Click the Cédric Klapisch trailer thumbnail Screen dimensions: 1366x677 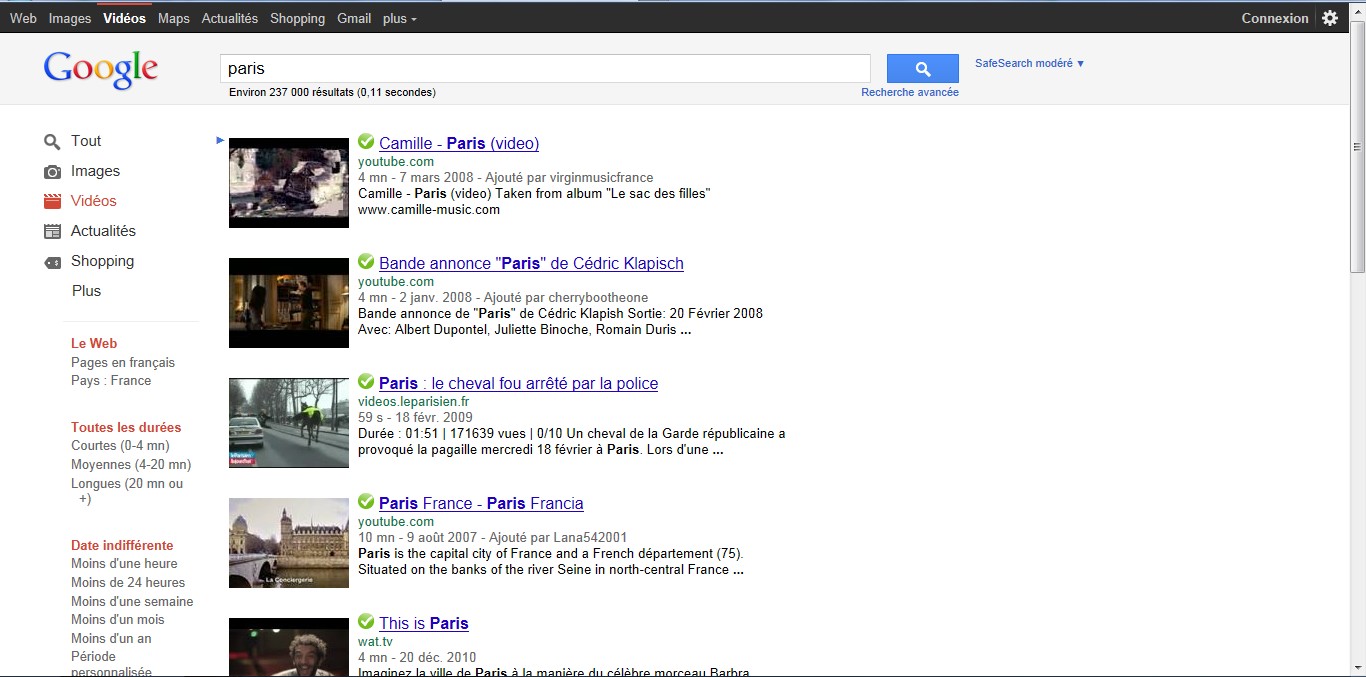[x=289, y=303]
